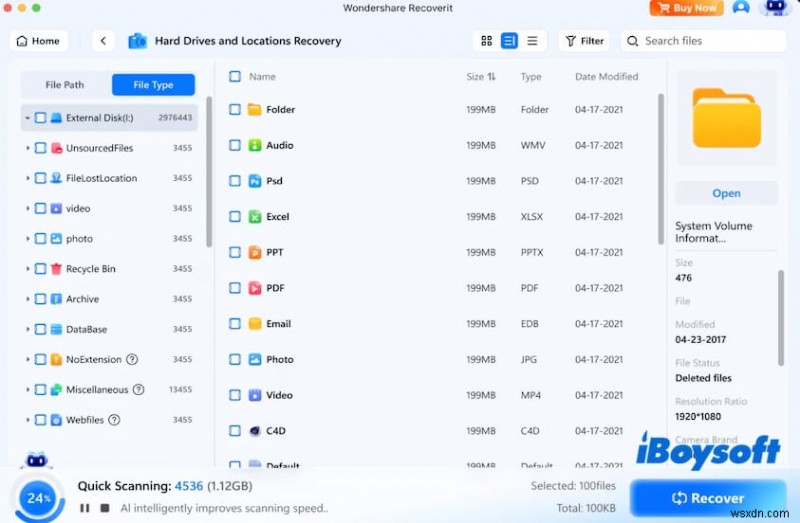Viewport: 800px width, 523px height.
Task: Click the PPT file type icon
Action: 255,253
